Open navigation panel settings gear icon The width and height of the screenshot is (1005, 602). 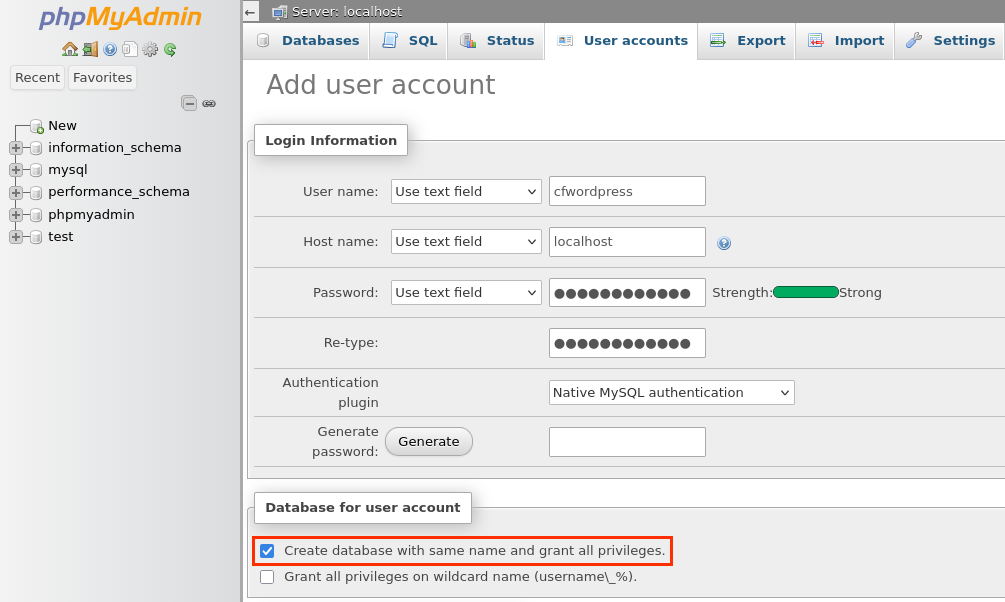pyautogui.click(x=150, y=49)
